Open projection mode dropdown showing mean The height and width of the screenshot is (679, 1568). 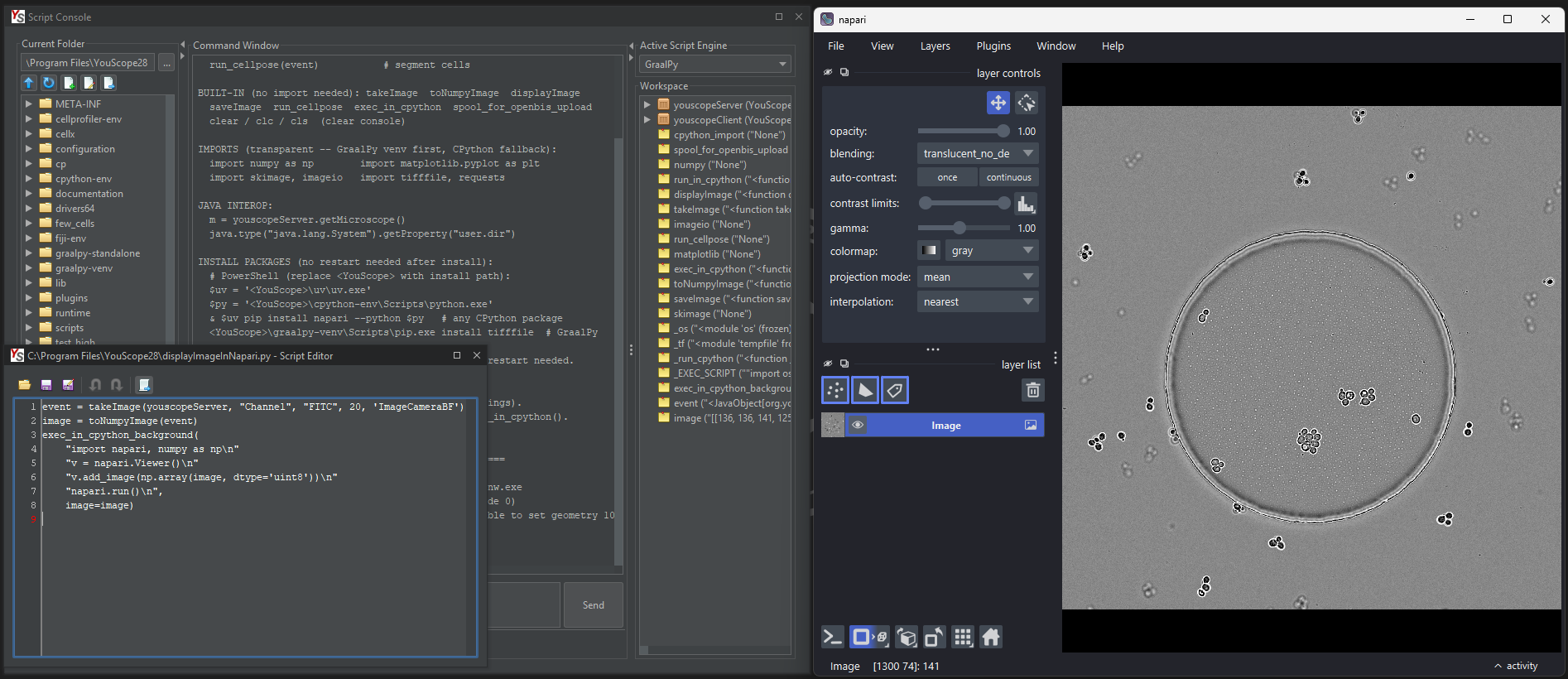point(978,277)
